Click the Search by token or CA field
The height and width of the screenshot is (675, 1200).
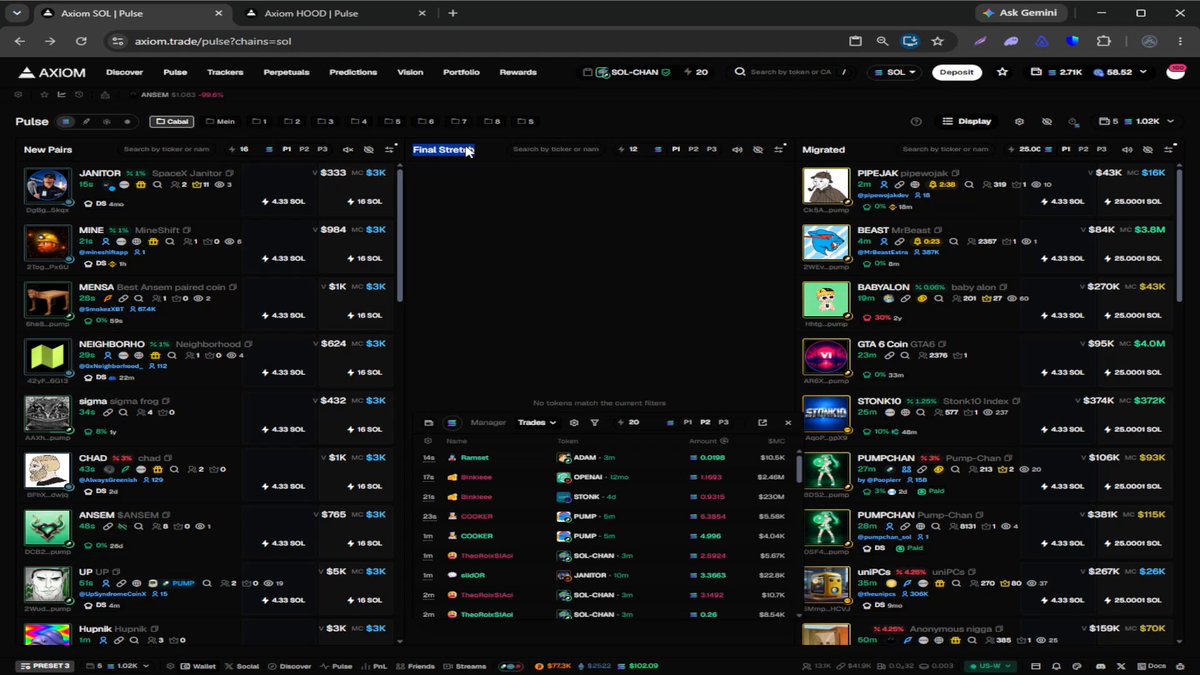[790, 72]
